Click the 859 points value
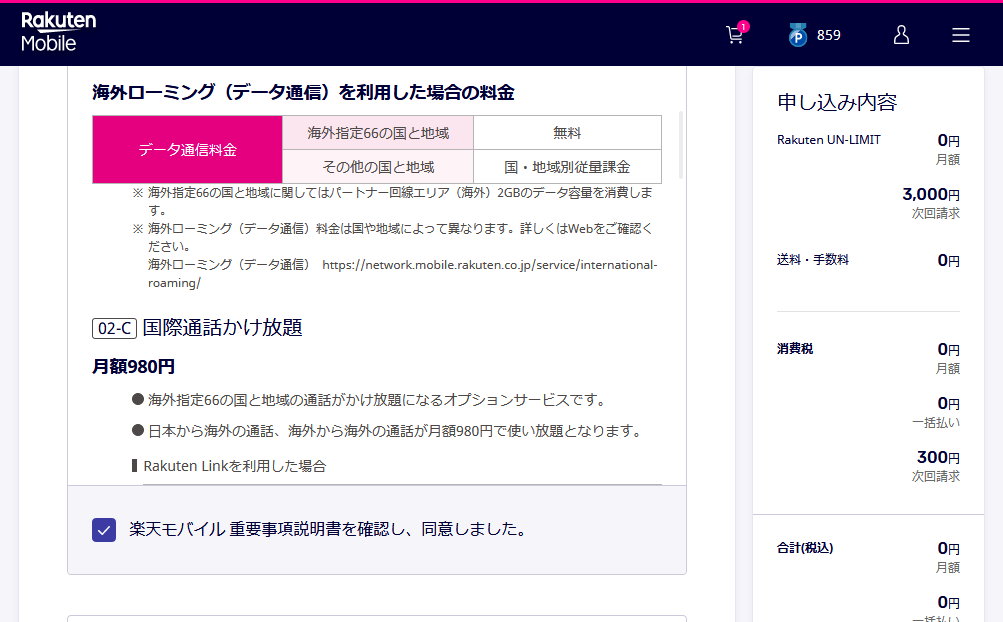 tap(828, 35)
